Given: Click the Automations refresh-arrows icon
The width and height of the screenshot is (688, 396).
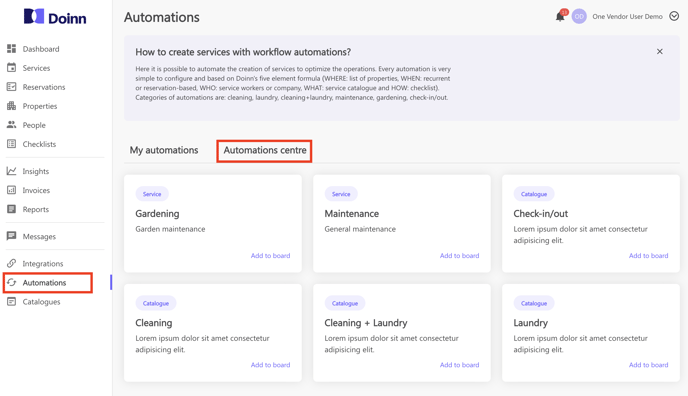Looking at the screenshot, I should 11,282.
